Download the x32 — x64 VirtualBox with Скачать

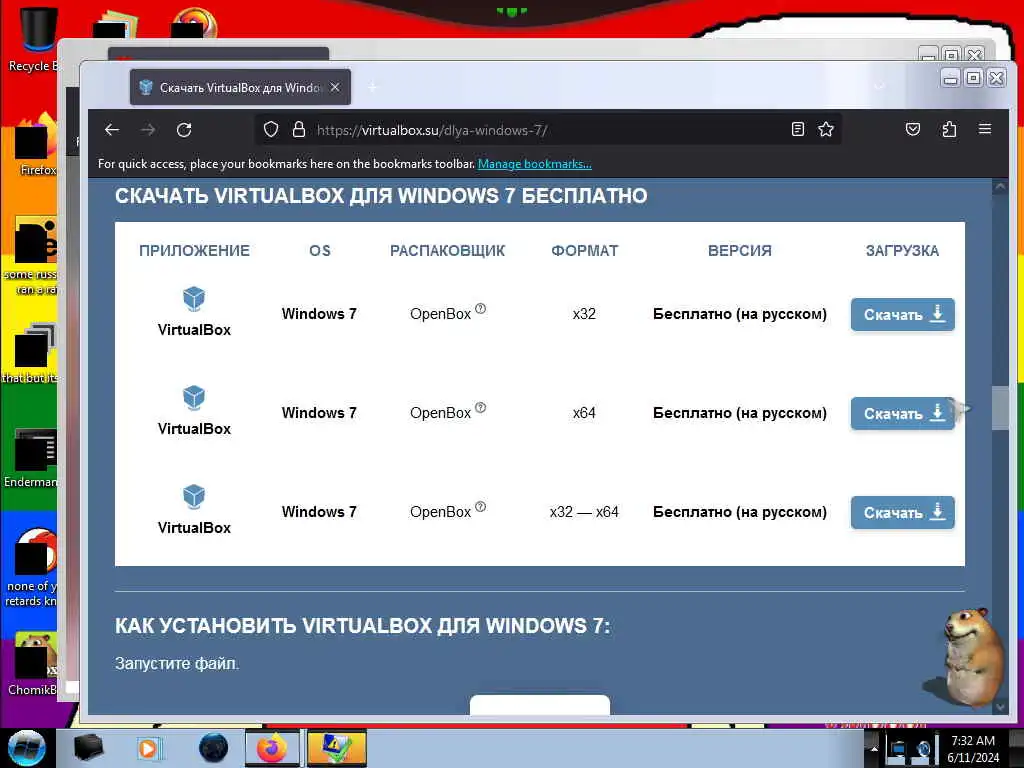(x=903, y=513)
